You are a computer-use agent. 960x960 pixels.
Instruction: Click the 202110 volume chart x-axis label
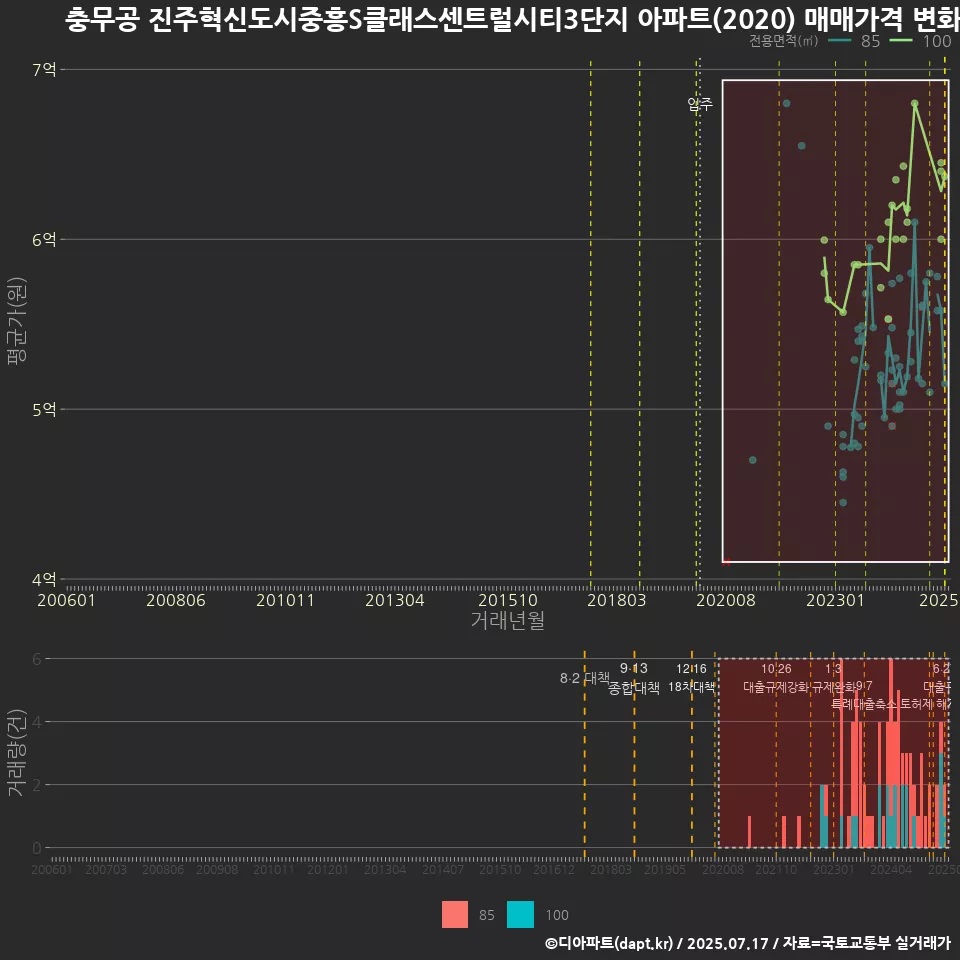click(776, 869)
